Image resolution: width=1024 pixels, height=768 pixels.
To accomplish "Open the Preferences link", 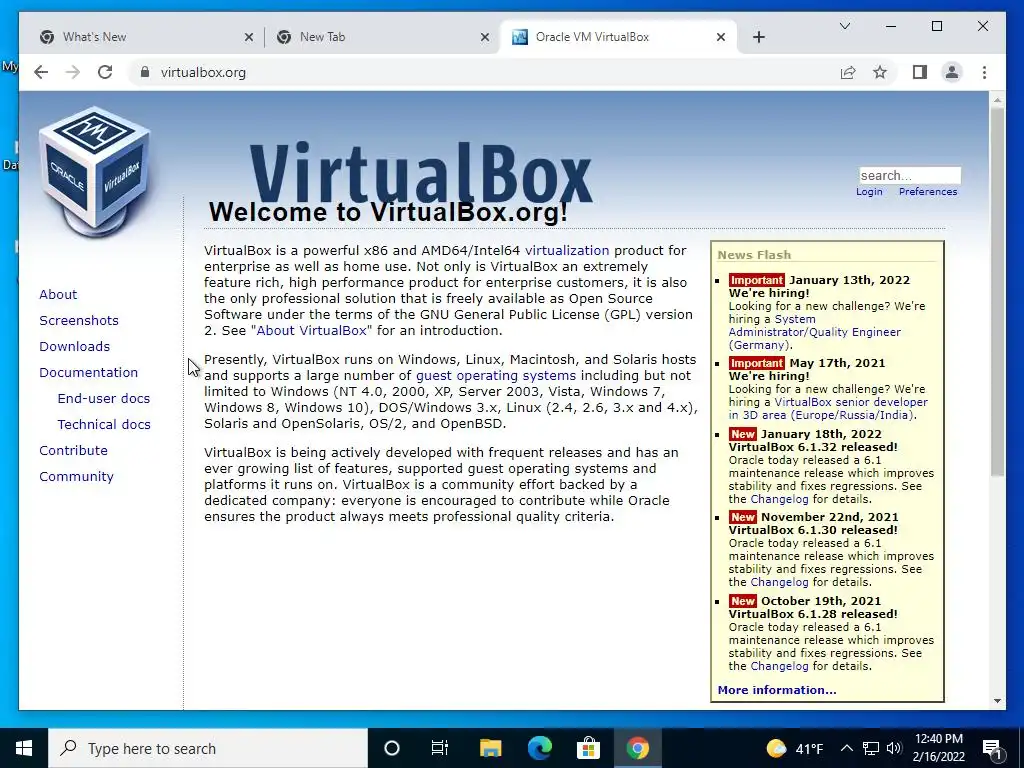I will pyautogui.click(x=928, y=191).
